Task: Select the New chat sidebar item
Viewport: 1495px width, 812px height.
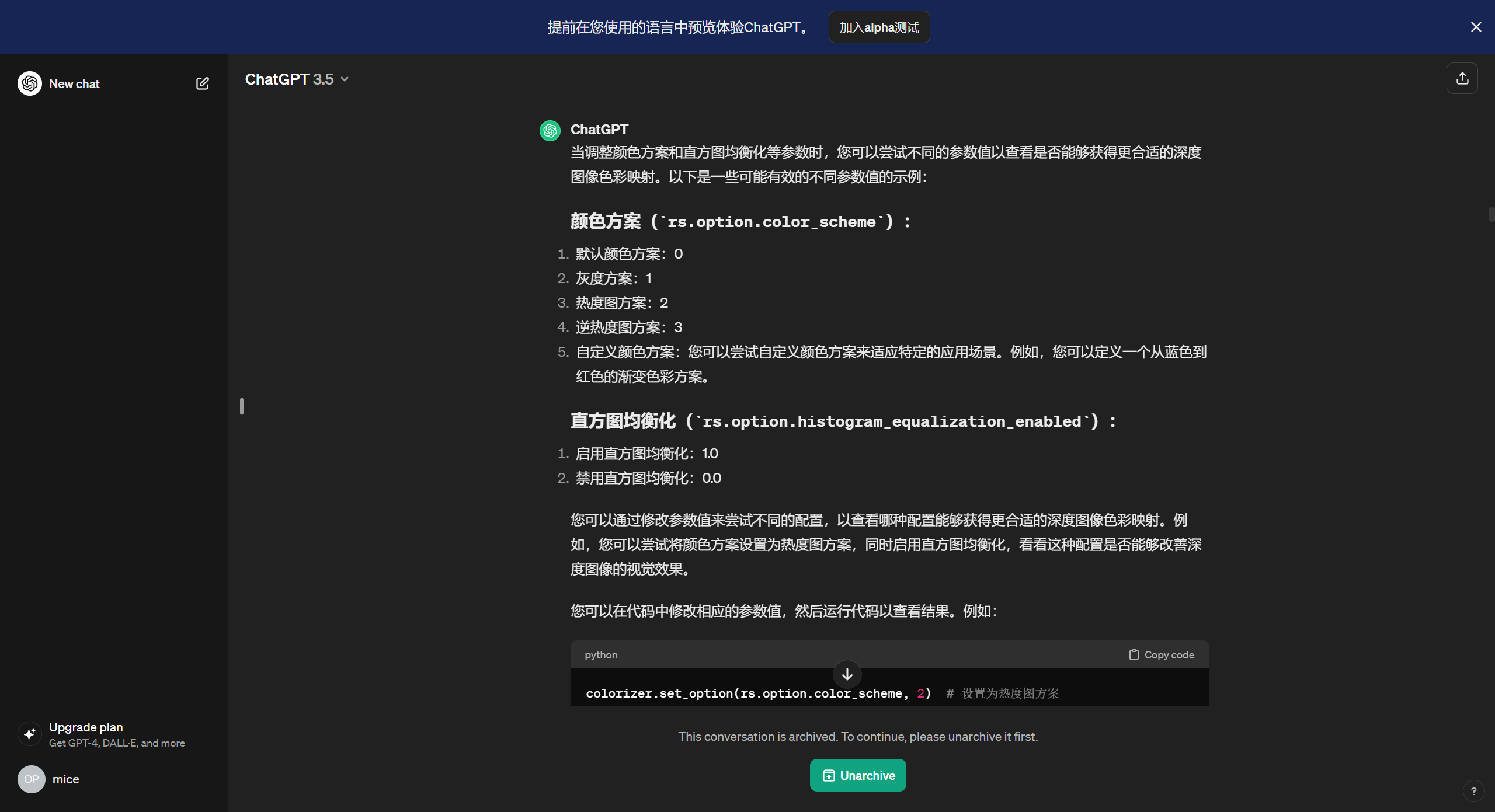Action: tap(74, 83)
